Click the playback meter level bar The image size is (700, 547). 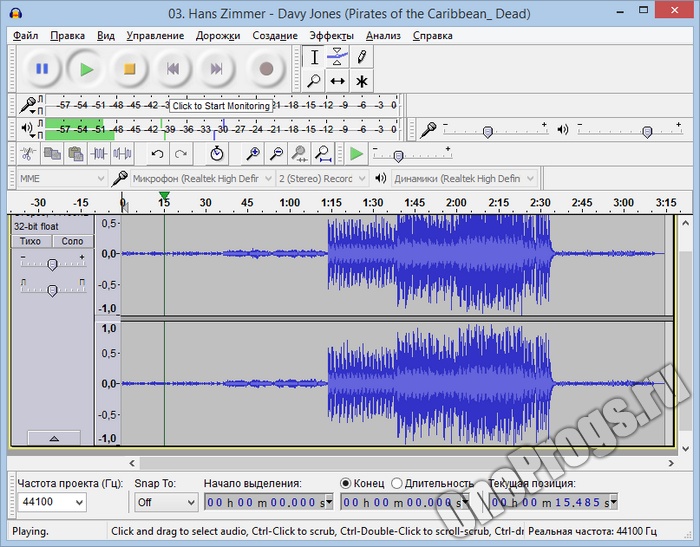221,129
